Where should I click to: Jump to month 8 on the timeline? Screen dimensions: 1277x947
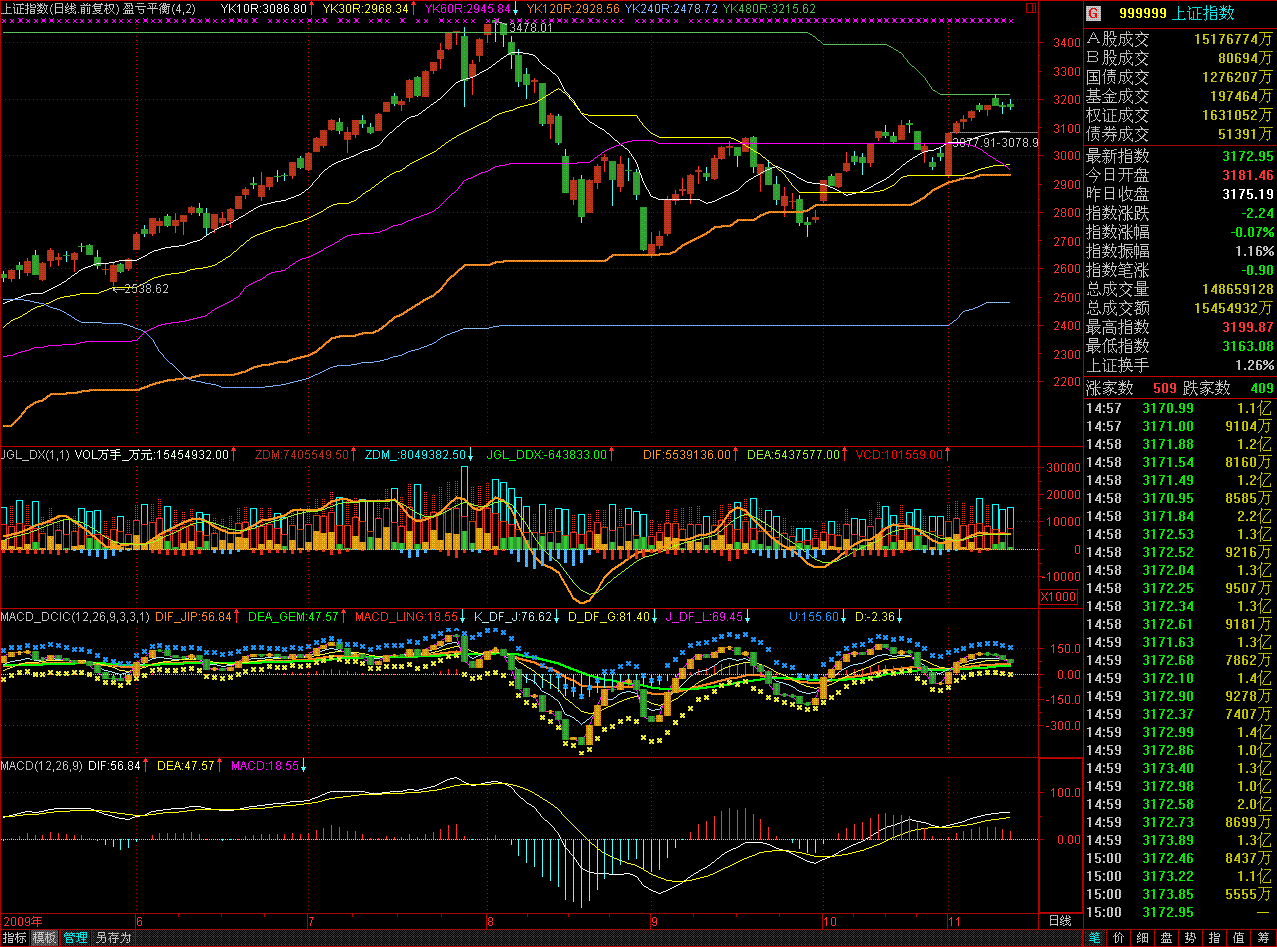click(489, 921)
